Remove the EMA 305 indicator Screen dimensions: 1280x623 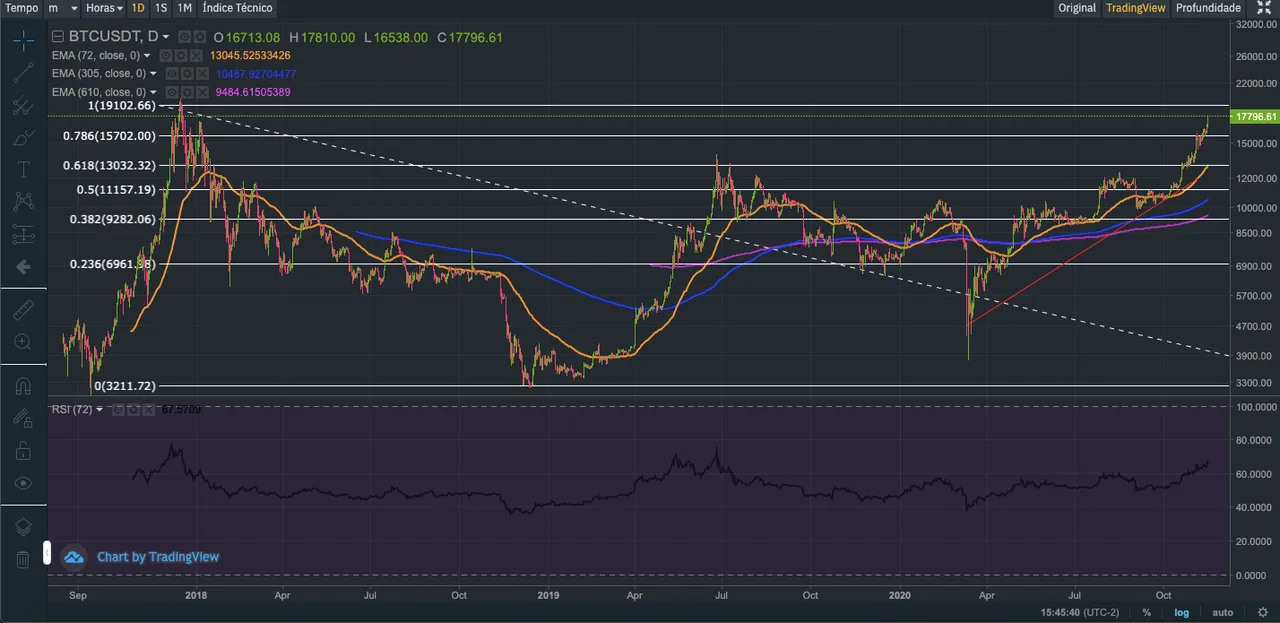202,74
